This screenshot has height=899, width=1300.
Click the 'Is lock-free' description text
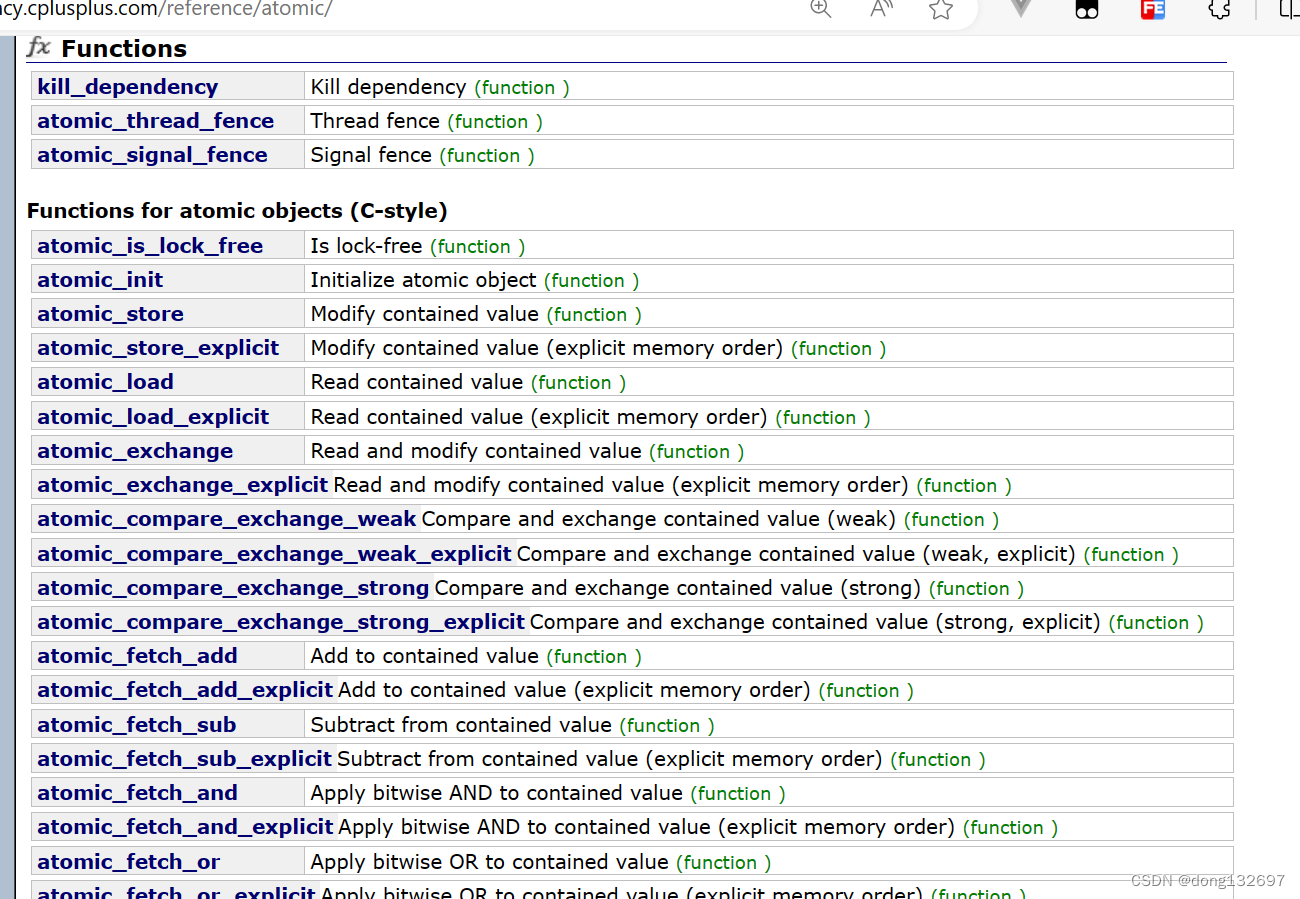(366, 246)
